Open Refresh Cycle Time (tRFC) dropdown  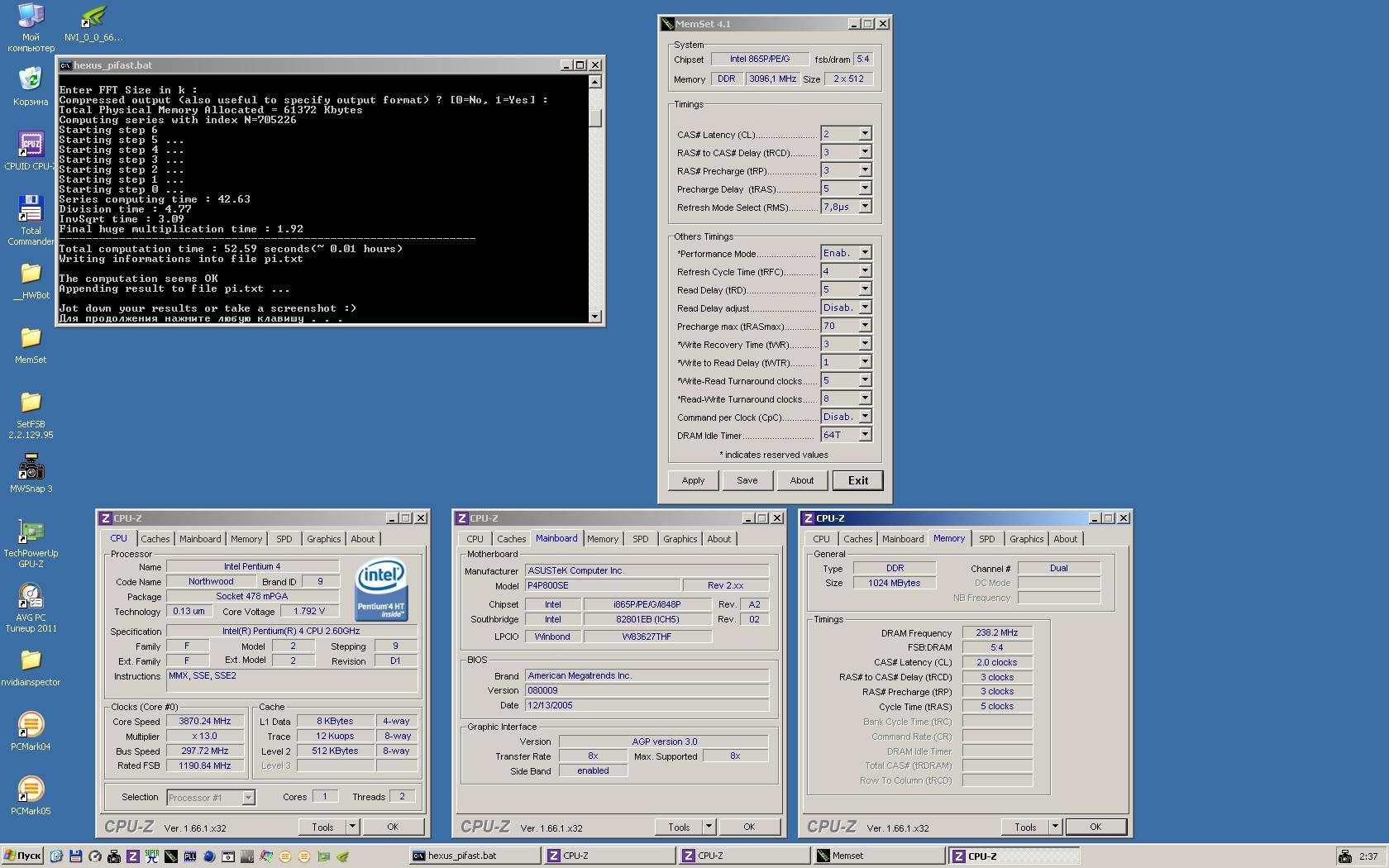(x=865, y=271)
